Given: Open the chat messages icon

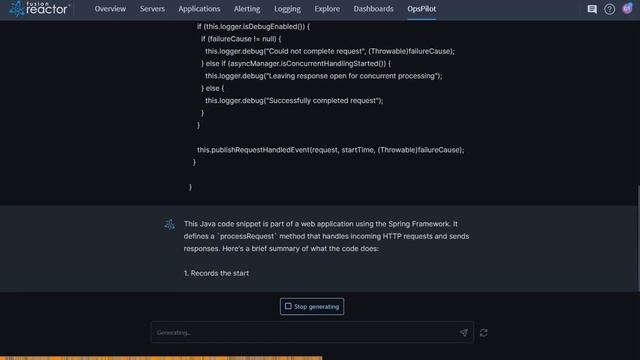Looking at the screenshot, I should (592, 9).
